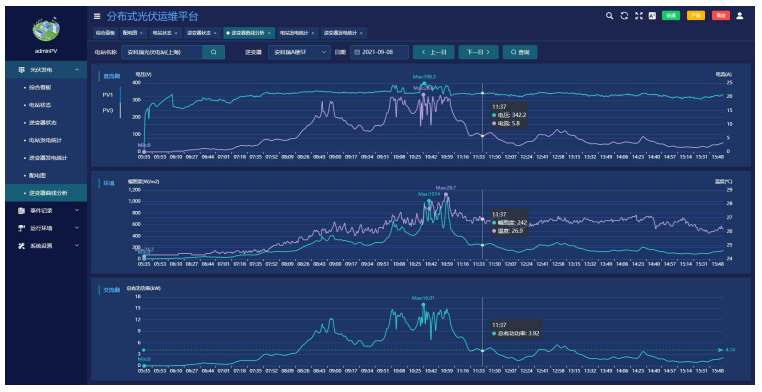Collapse the 光伏发电 sidebar group

(46, 70)
